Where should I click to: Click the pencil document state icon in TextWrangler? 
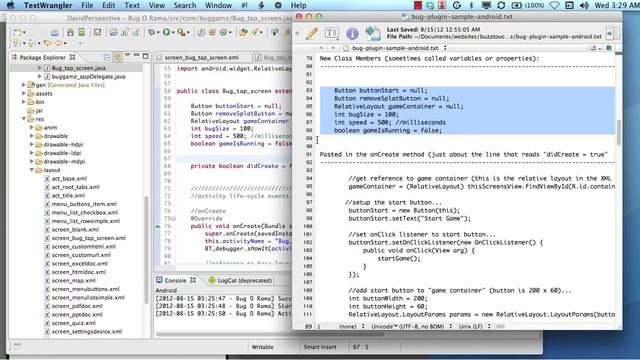(312, 33)
